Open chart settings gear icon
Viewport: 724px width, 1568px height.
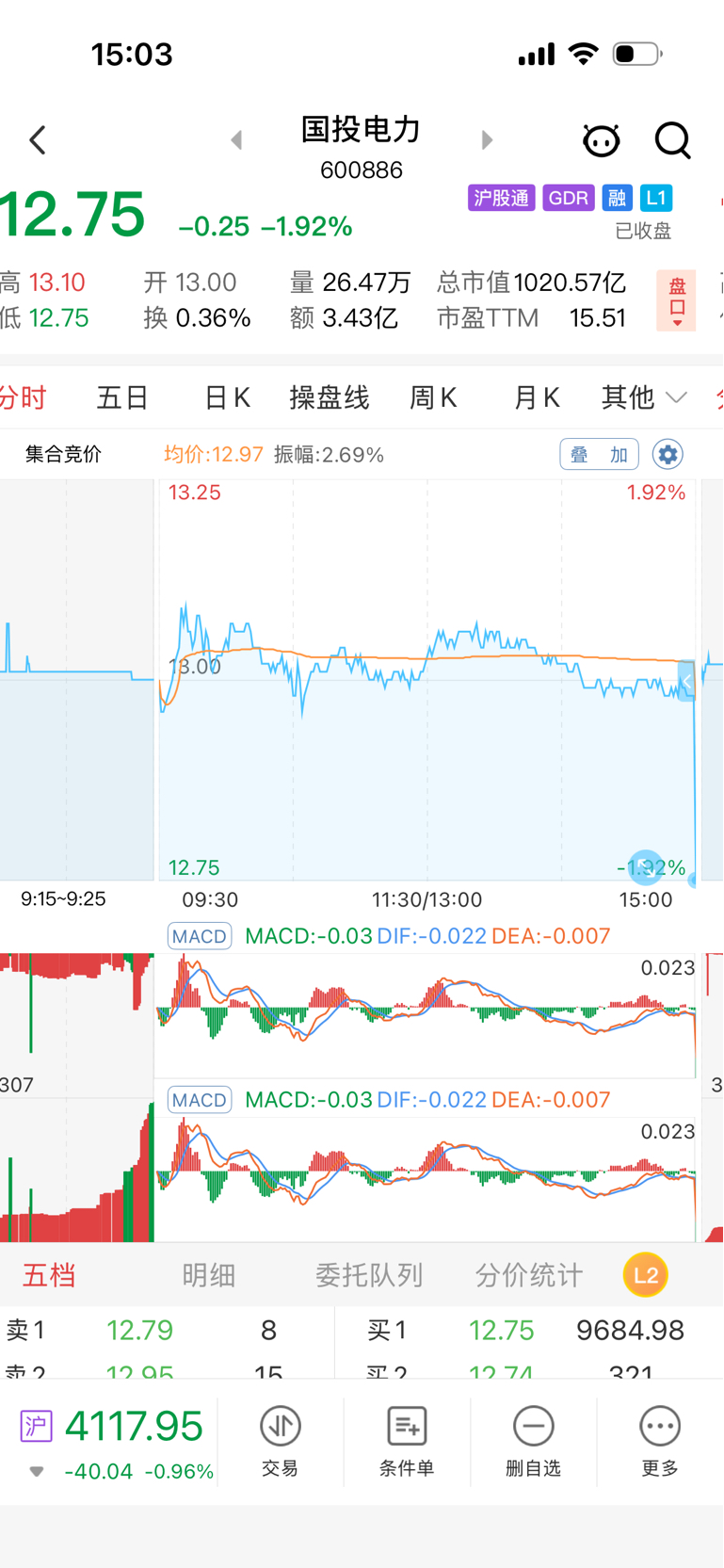click(668, 455)
